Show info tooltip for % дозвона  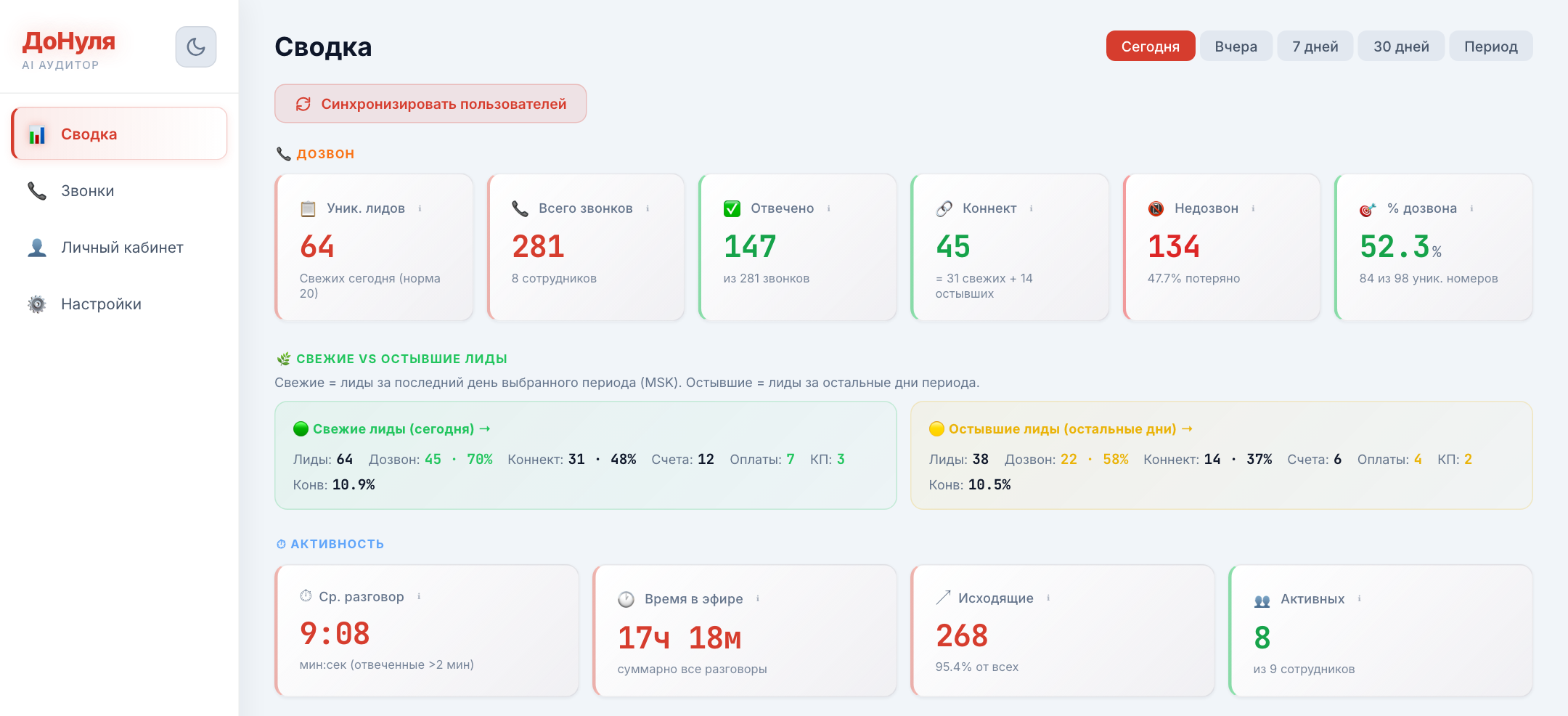tap(1471, 208)
